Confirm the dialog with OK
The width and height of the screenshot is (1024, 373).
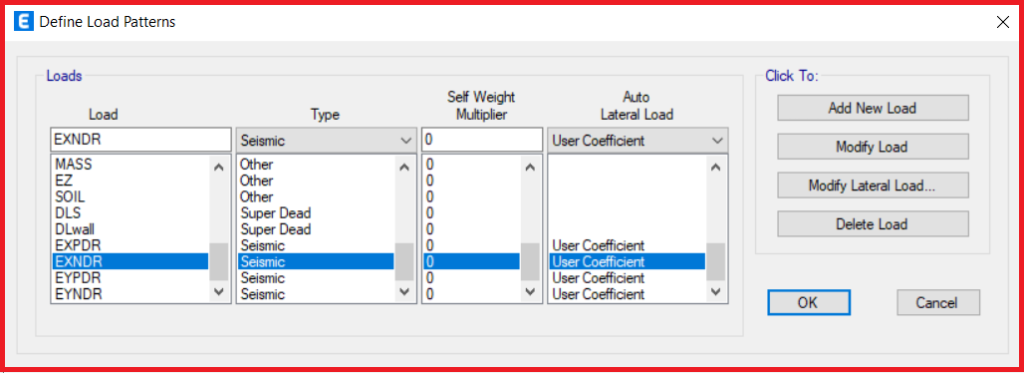click(x=808, y=302)
